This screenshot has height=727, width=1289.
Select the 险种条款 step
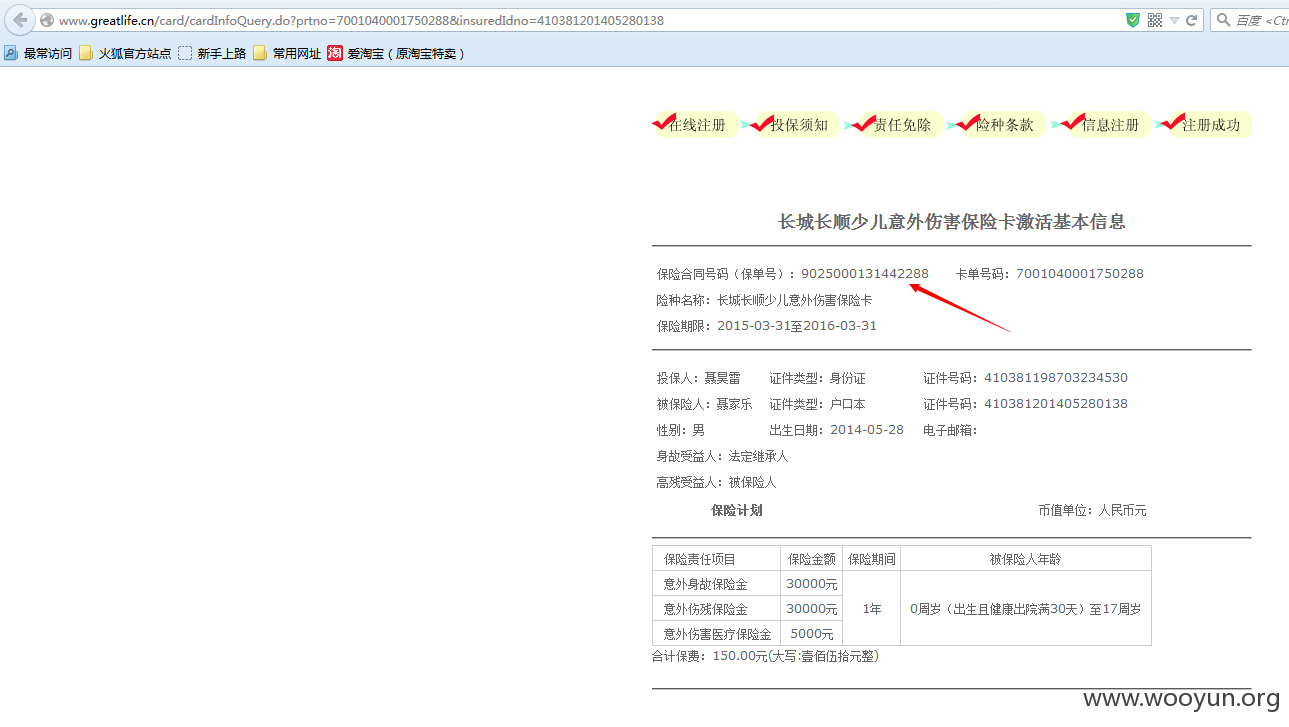1002,125
